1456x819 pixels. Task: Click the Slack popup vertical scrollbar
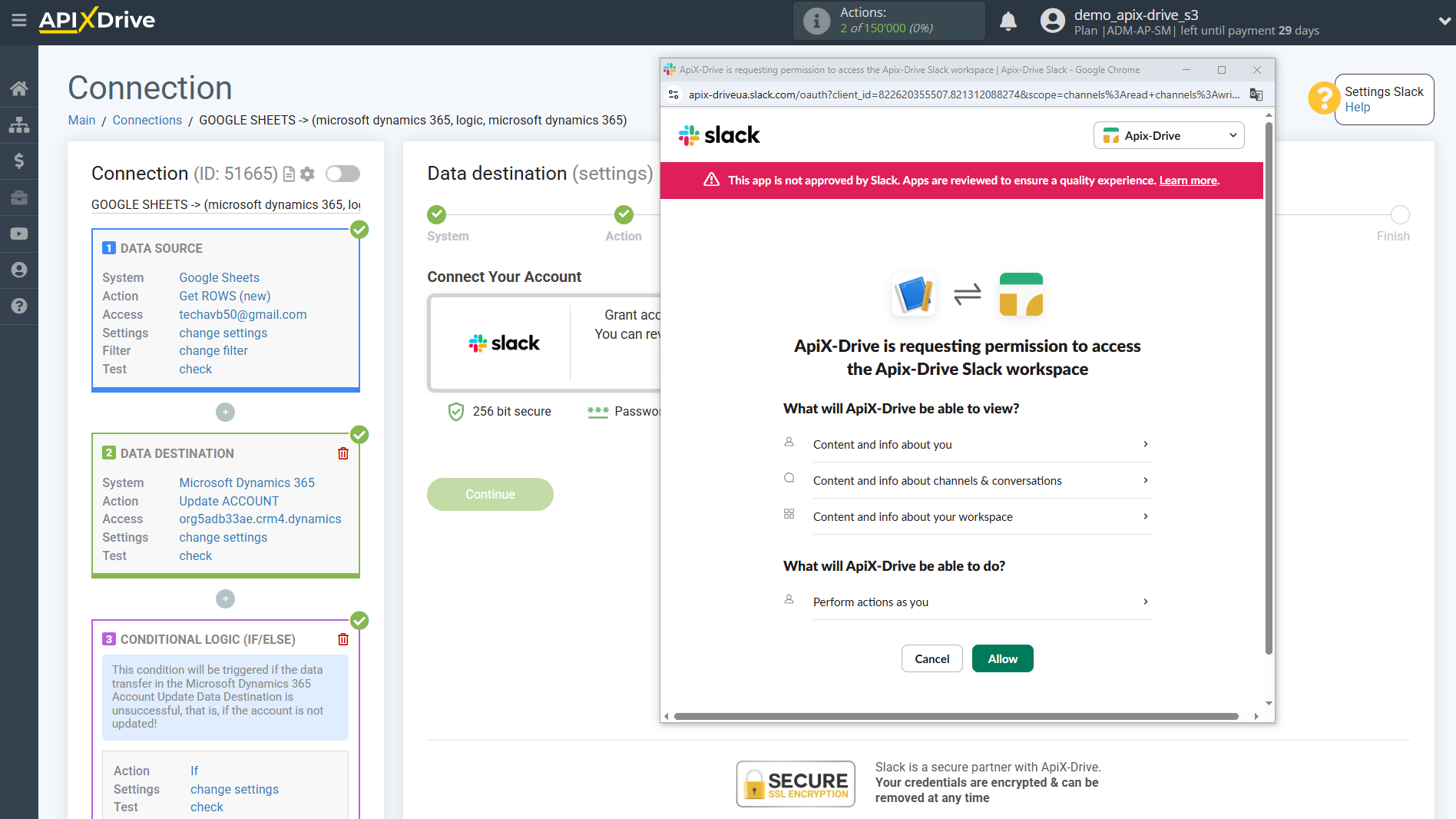tap(1269, 388)
